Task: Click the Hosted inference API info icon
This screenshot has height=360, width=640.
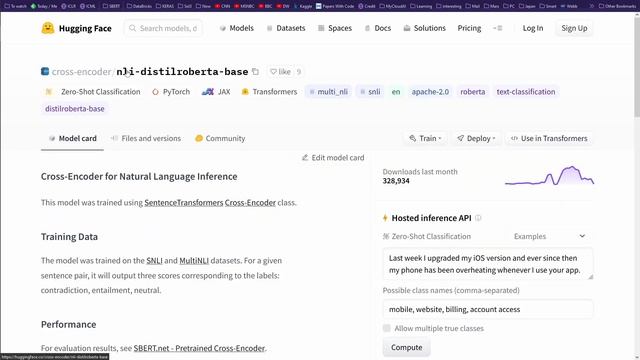Action: click(x=478, y=218)
